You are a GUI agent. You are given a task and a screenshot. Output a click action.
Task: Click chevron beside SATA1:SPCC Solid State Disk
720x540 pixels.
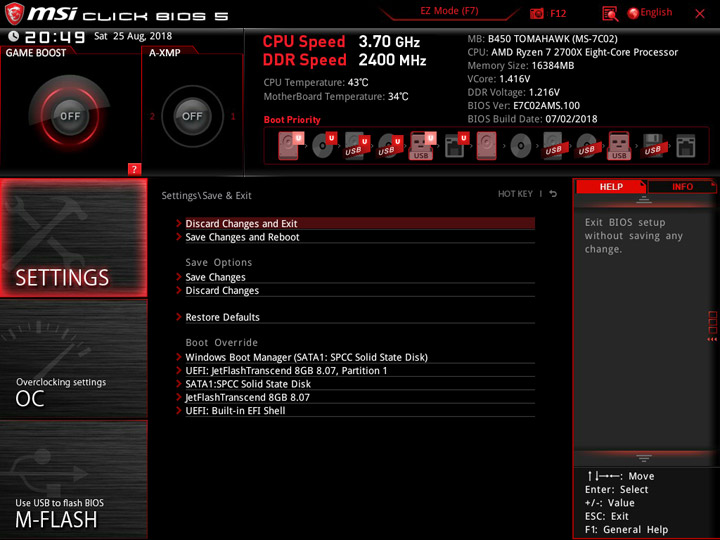pyautogui.click(x=179, y=383)
